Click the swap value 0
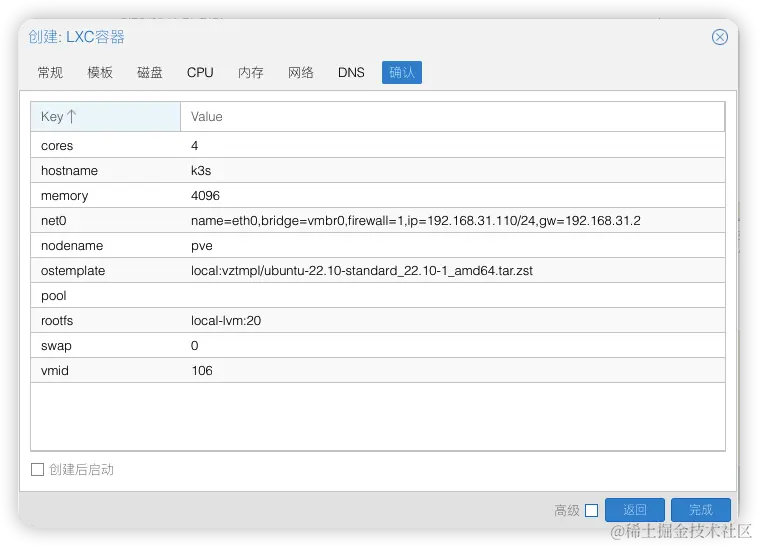This screenshot has width=758, height=546. 194,346
